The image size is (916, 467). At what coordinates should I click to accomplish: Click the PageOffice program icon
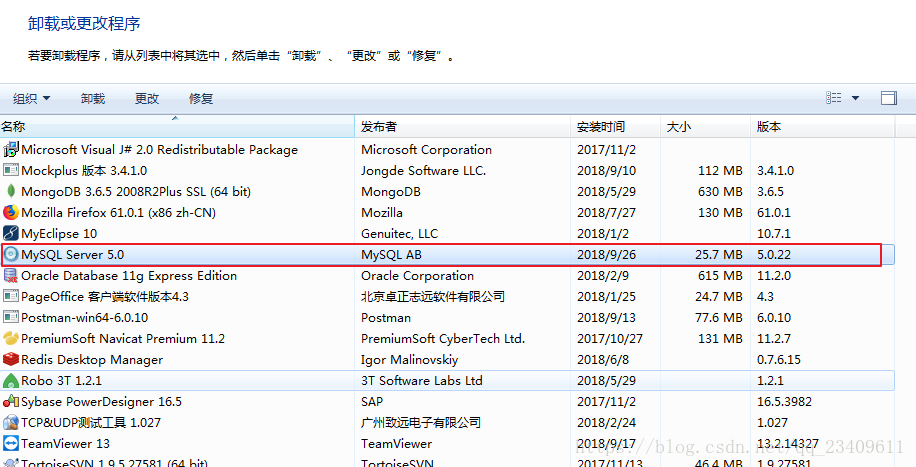tap(11, 296)
